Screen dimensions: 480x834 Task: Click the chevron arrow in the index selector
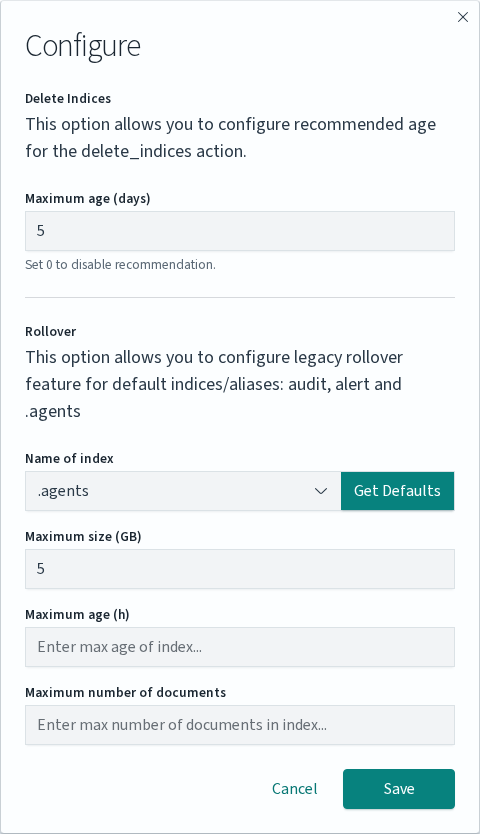click(321, 491)
